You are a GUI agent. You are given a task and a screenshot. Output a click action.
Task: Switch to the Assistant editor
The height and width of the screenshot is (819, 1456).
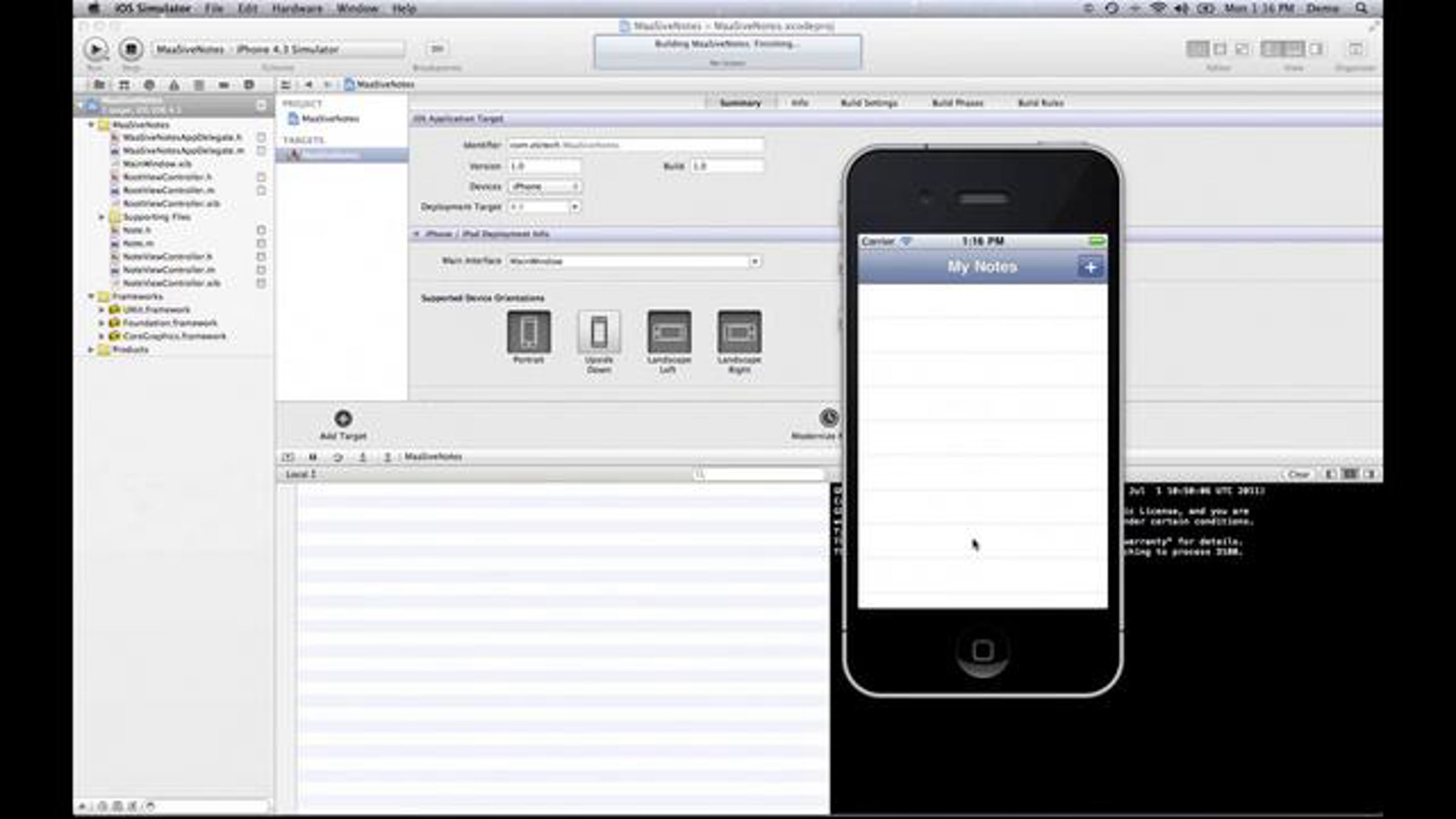[x=1220, y=49]
